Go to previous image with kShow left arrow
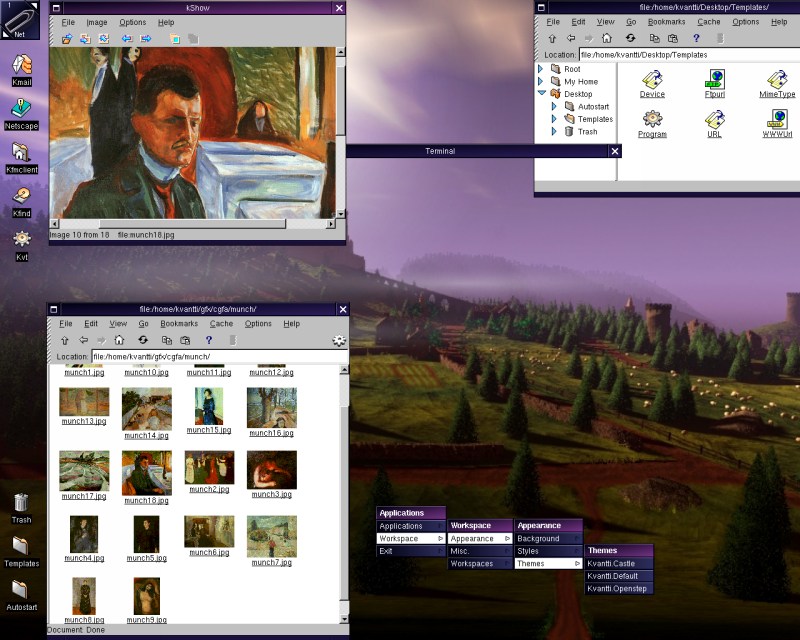The width and height of the screenshot is (800, 640). pos(127,39)
